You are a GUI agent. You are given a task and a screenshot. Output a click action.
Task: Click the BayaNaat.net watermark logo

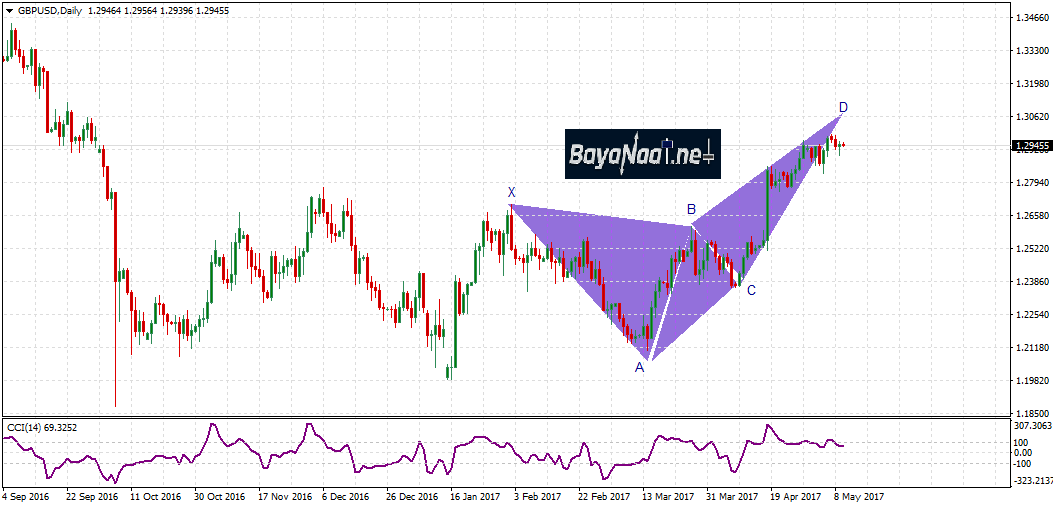click(642, 154)
